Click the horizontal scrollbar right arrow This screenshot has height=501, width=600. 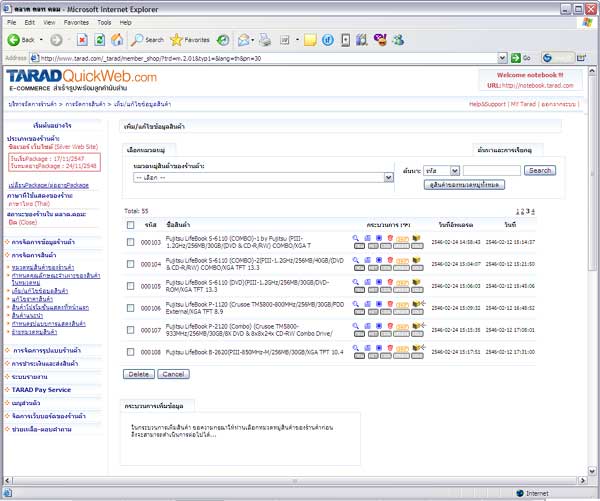pos(582,480)
